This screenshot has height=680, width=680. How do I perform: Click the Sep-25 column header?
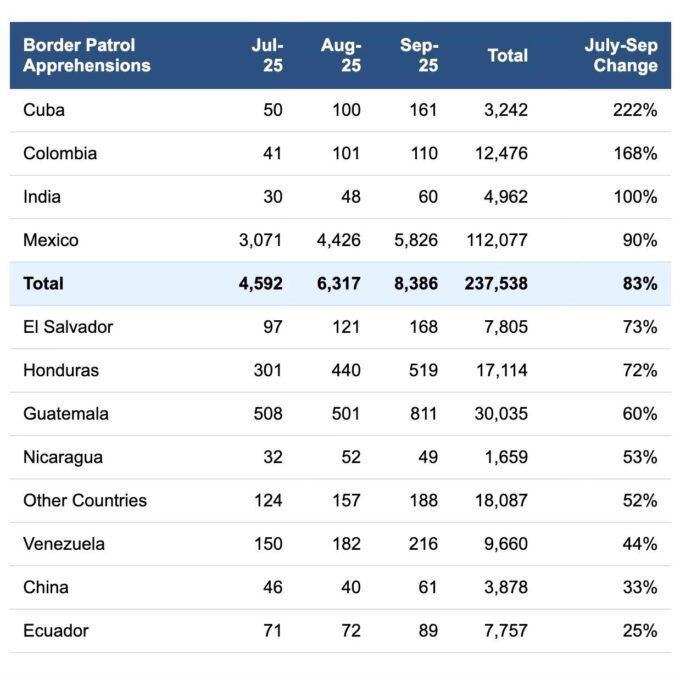coord(419,56)
